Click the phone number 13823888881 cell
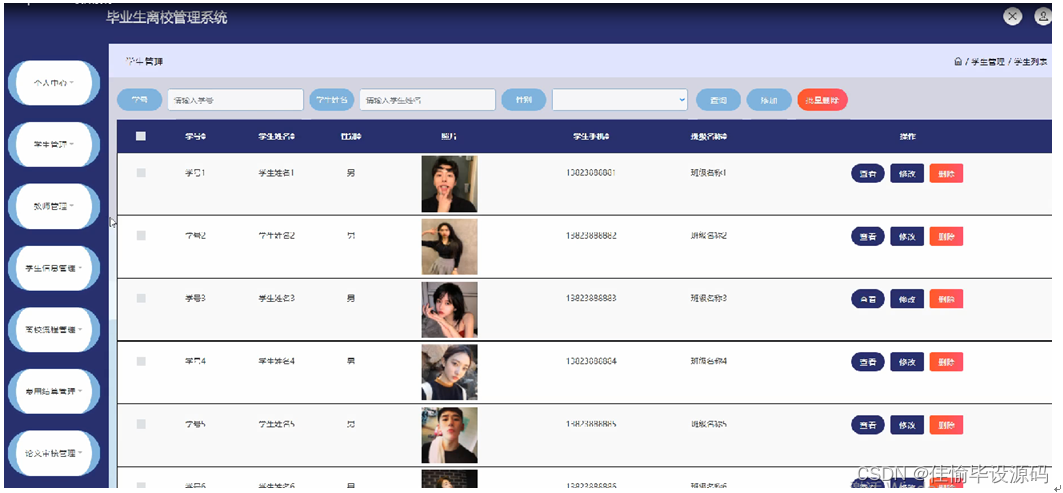Viewport: 1063px width, 493px height. pyautogui.click(x=590, y=173)
